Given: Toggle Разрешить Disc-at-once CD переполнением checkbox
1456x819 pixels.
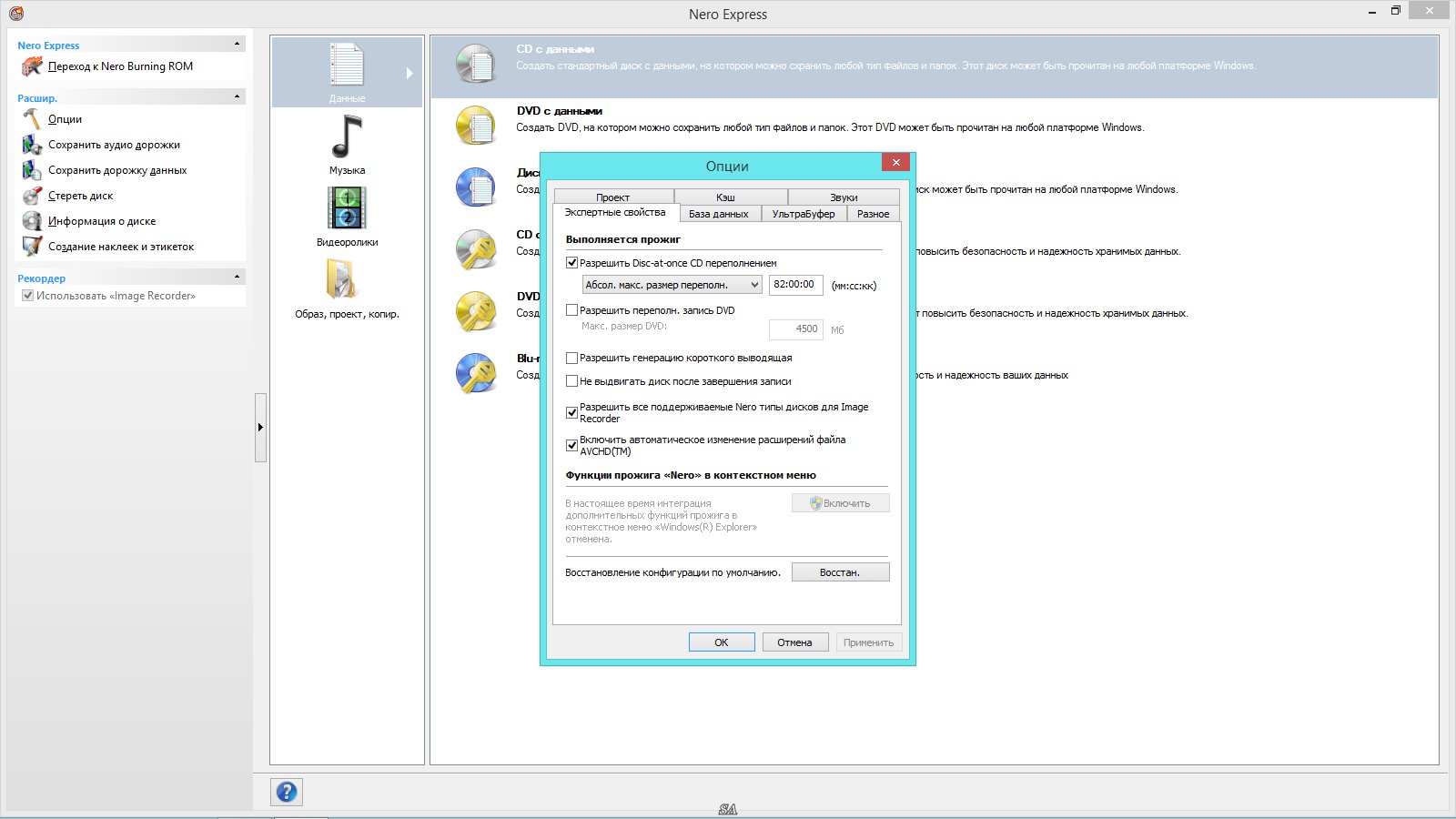Looking at the screenshot, I should pyautogui.click(x=572, y=263).
